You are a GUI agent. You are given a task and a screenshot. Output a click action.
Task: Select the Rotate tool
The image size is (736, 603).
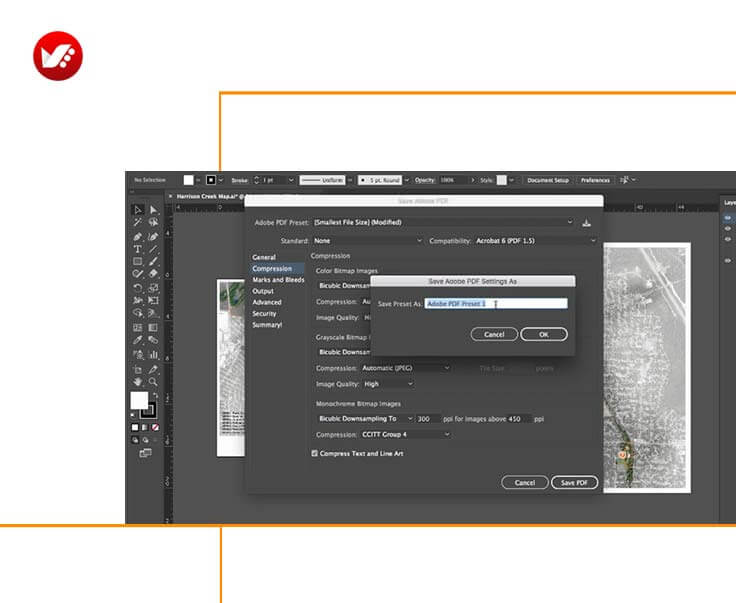click(x=138, y=288)
